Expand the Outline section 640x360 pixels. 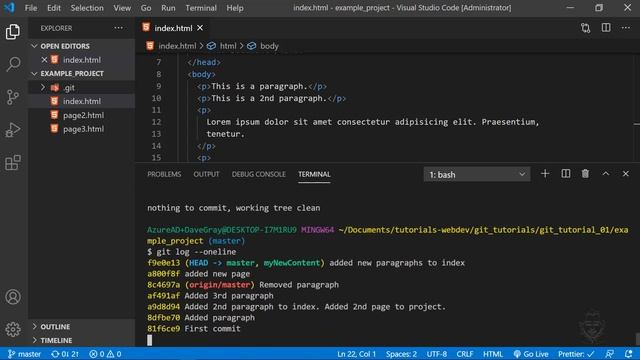[34, 327]
